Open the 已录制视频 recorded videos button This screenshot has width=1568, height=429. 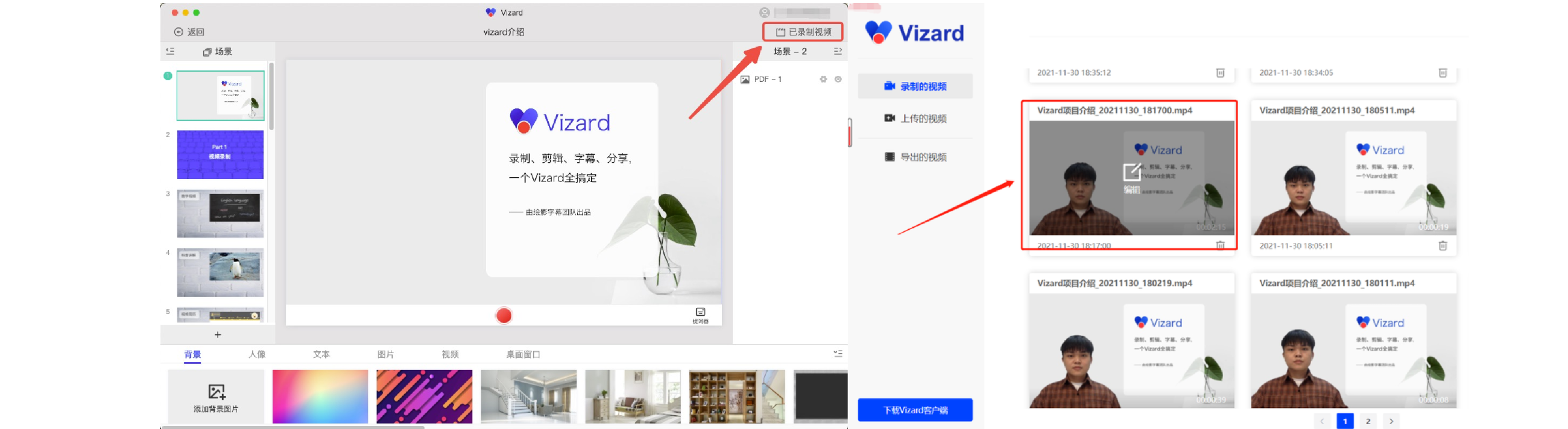click(x=803, y=33)
